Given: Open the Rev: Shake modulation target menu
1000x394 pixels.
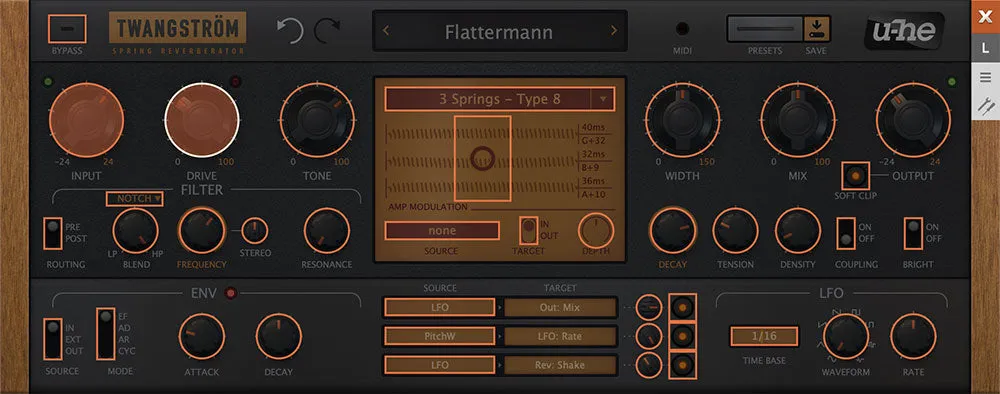Looking at the screenshot, I should coord(561,365).
